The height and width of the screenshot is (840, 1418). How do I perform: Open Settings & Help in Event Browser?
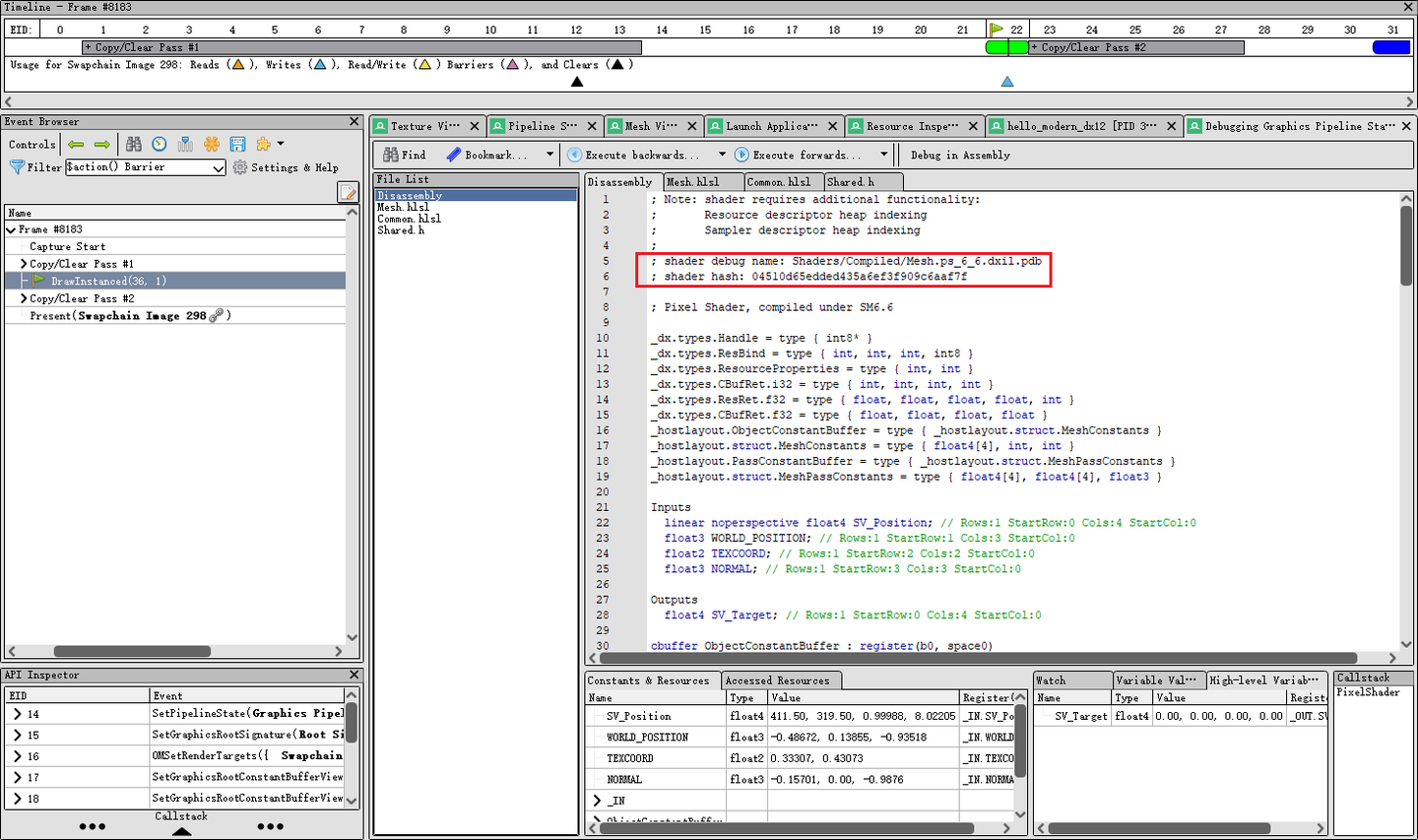286,168
